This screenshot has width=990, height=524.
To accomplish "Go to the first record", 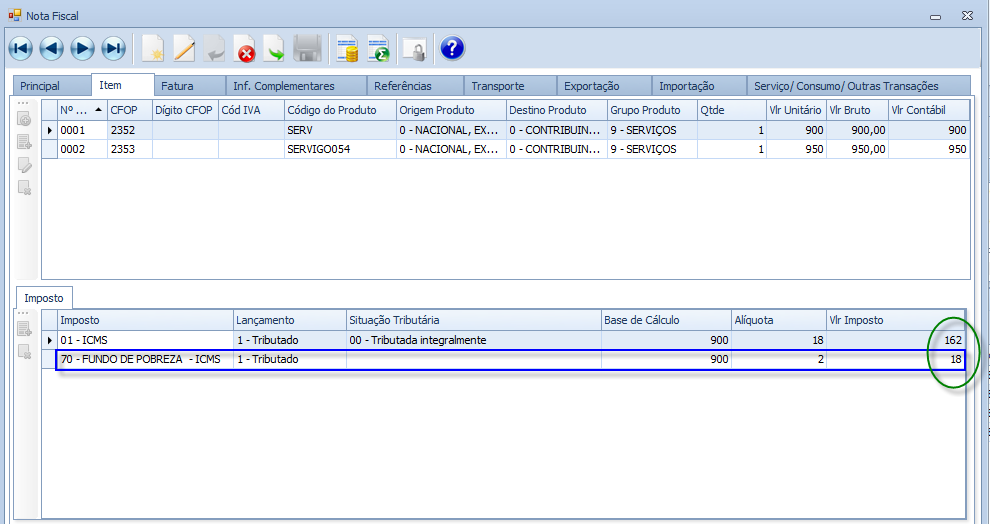I will click(x=20, y=48).
